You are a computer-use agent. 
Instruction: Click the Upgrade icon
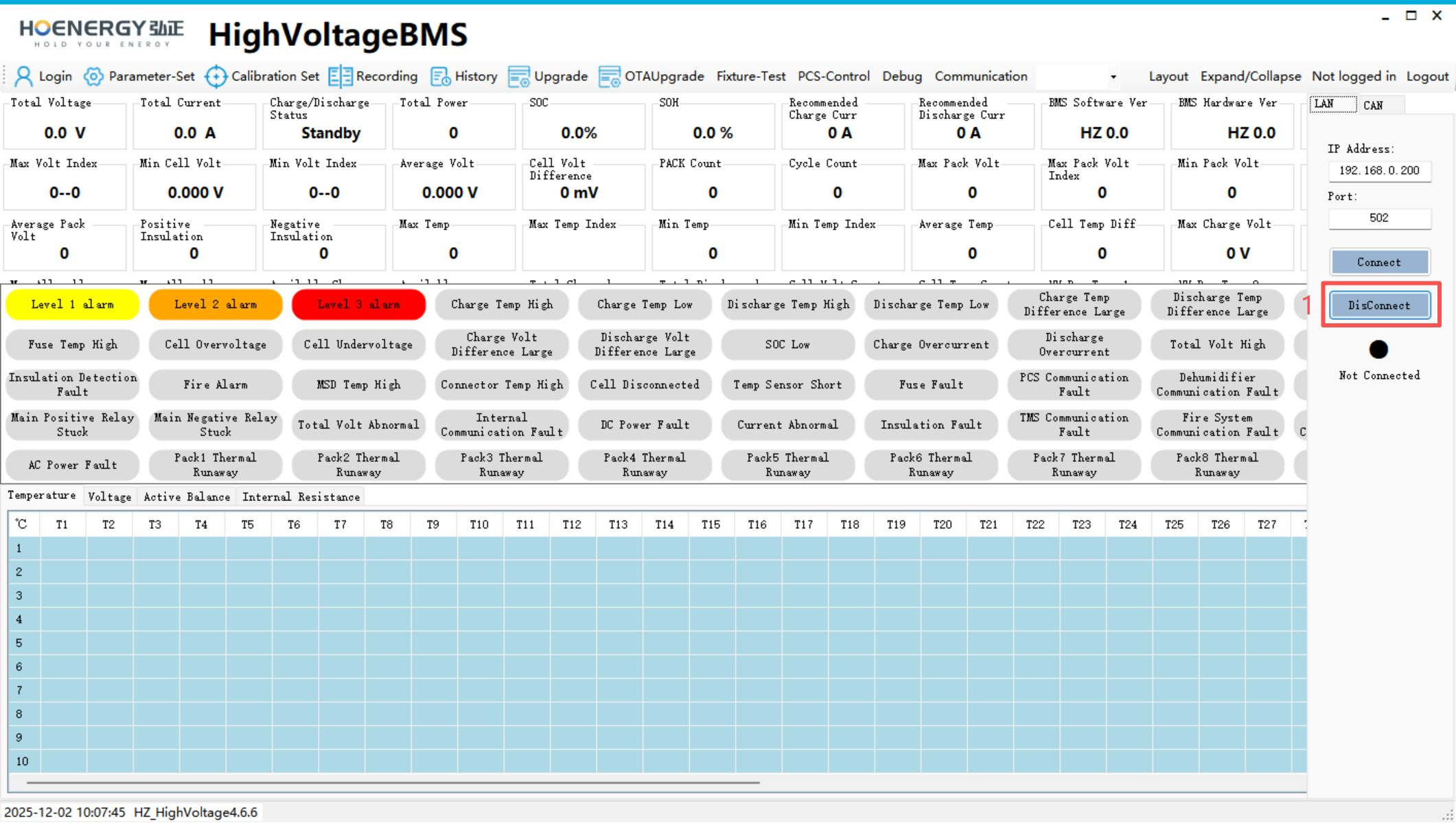tap(519, 77)
